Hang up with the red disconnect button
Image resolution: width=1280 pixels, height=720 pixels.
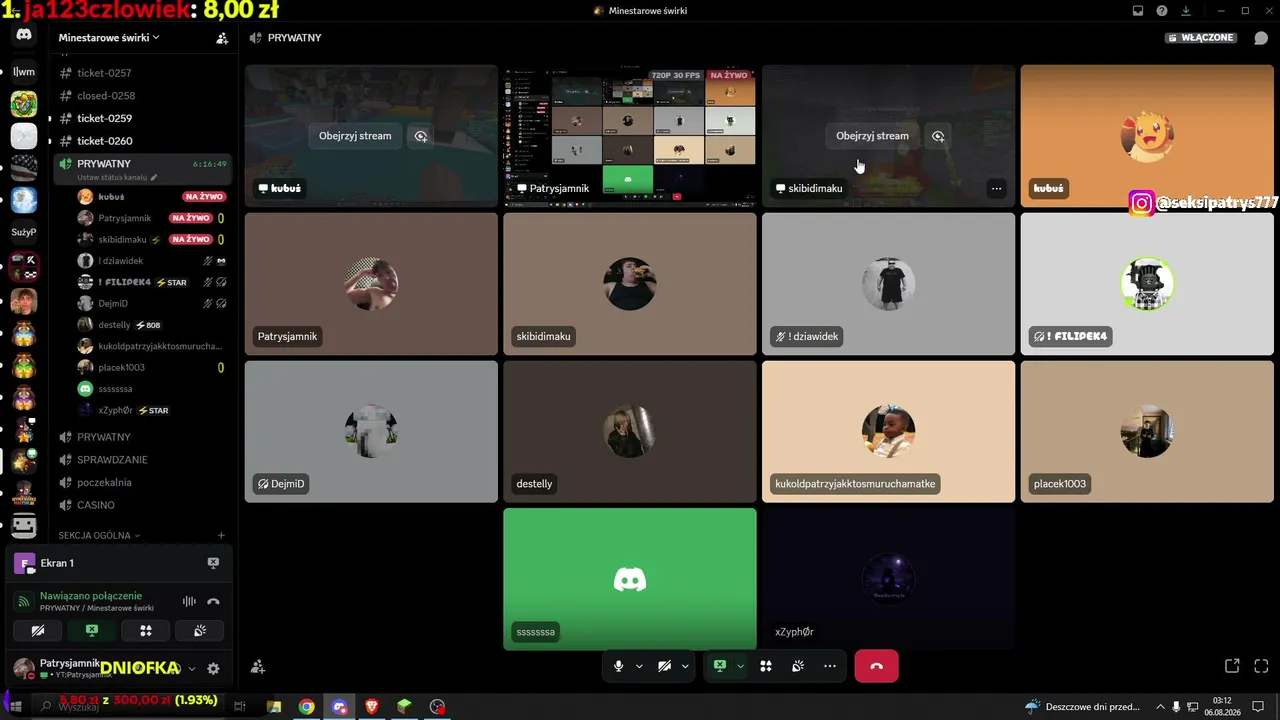876,666
